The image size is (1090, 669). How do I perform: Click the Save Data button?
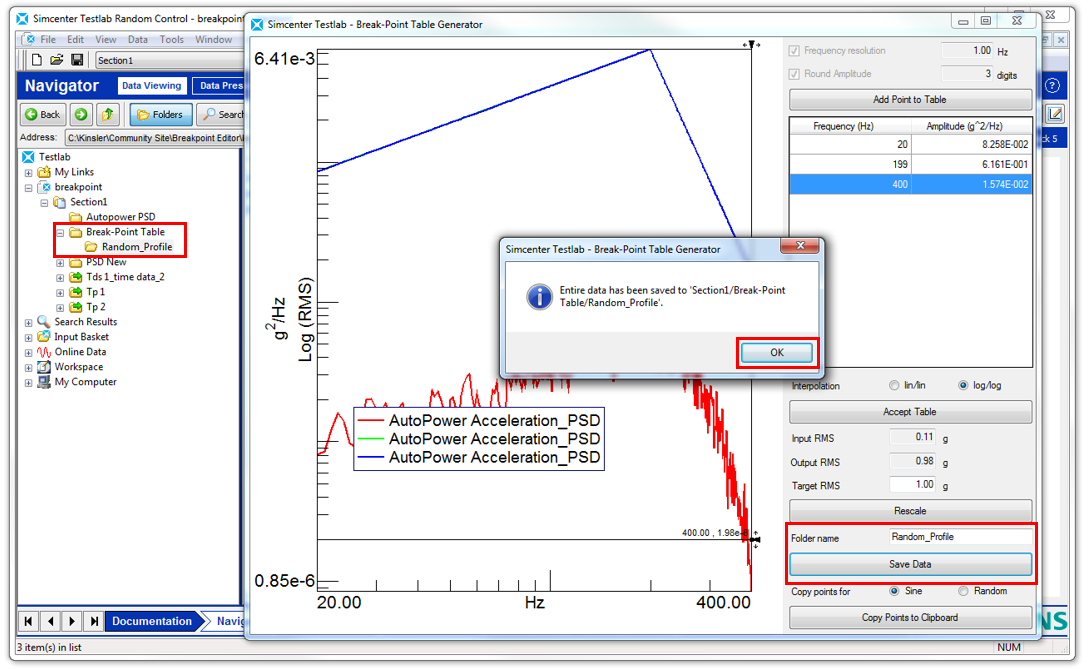coord(910,564)
